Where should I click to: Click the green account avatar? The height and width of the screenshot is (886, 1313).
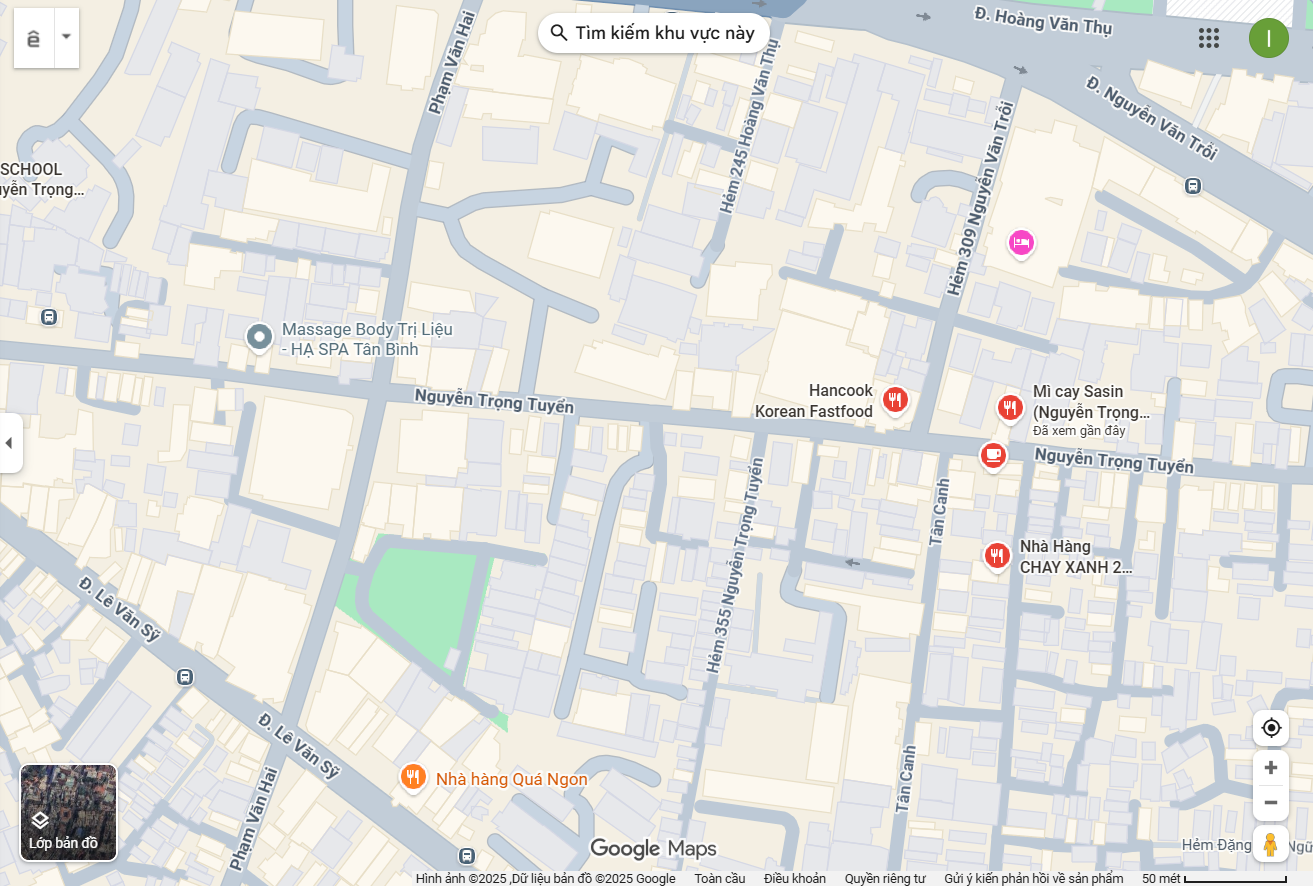1268,38
